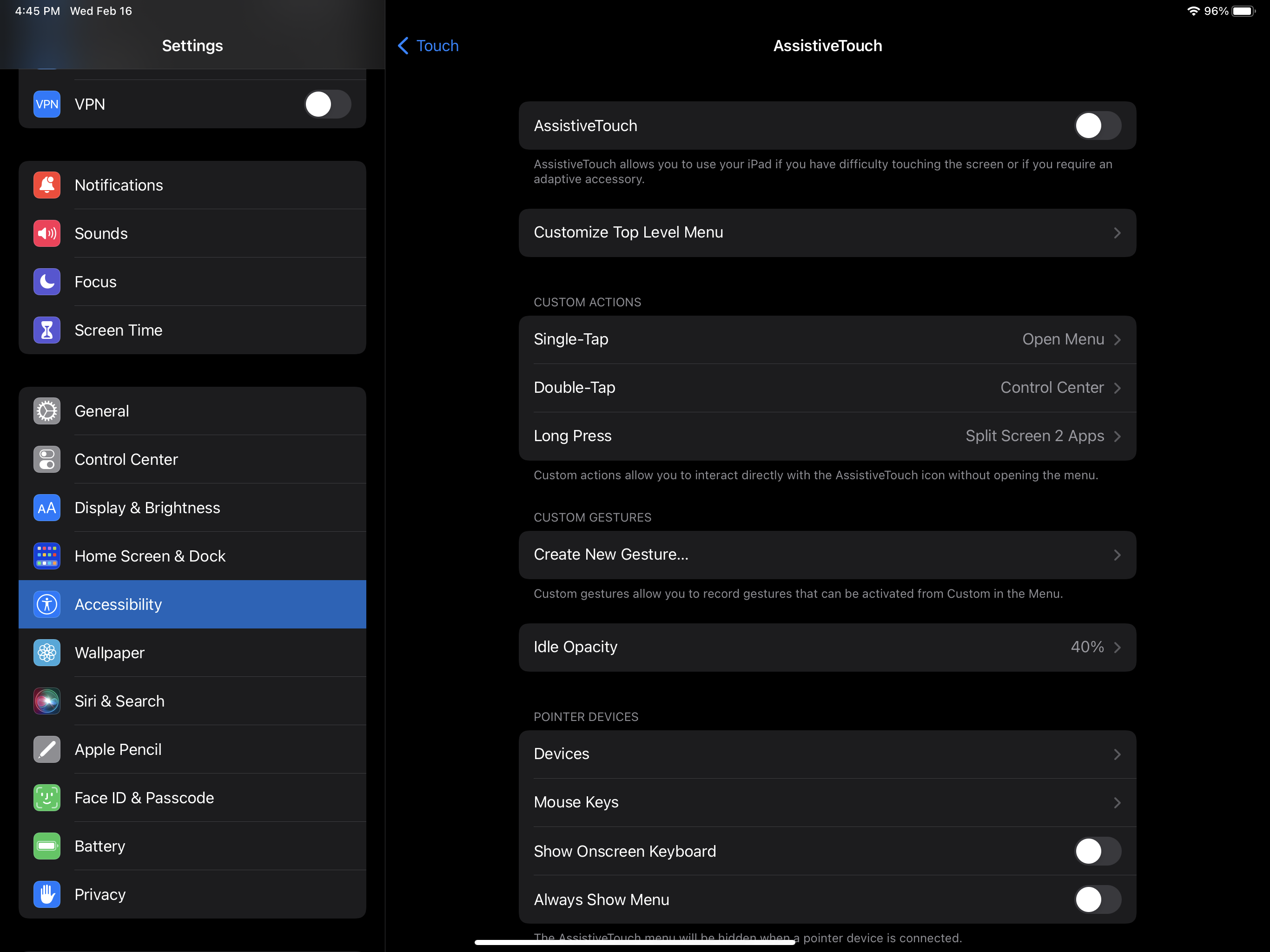This screenshot has height=952, width=1270.
Task: Select the Focus moon icon
Action: 46,281
